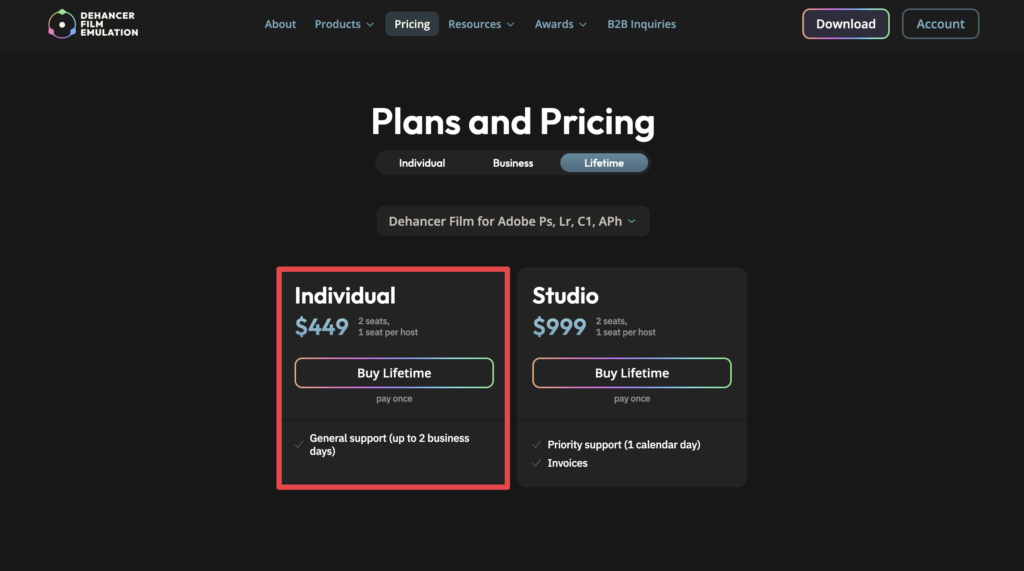Open the B2B Inquiries link

click(641, 24)
